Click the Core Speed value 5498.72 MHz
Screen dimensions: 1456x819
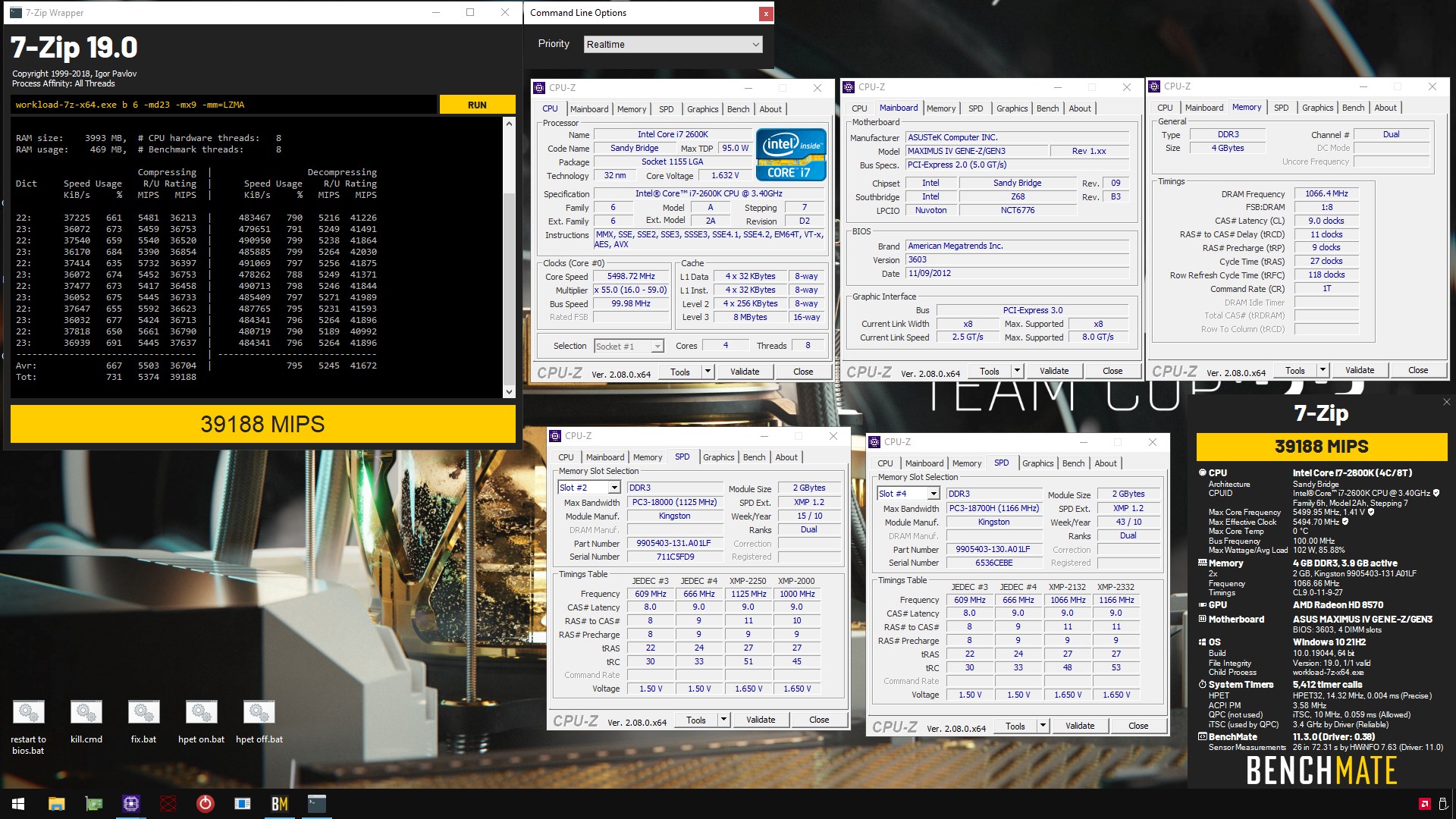pos(631,277)
